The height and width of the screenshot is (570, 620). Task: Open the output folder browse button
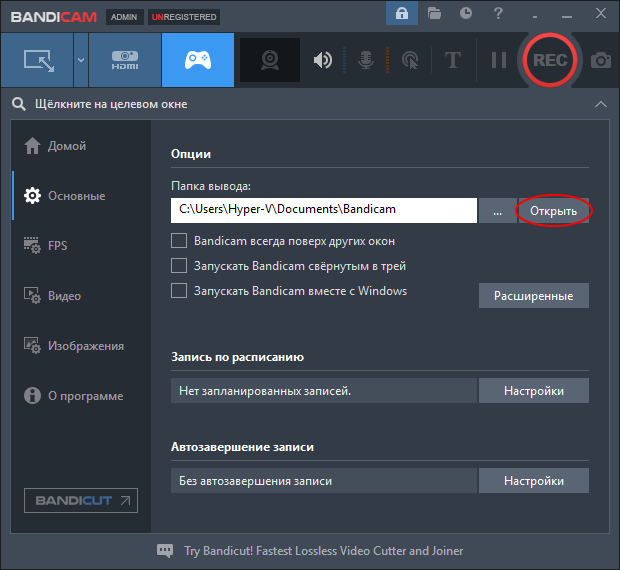[x=497, y=211]
